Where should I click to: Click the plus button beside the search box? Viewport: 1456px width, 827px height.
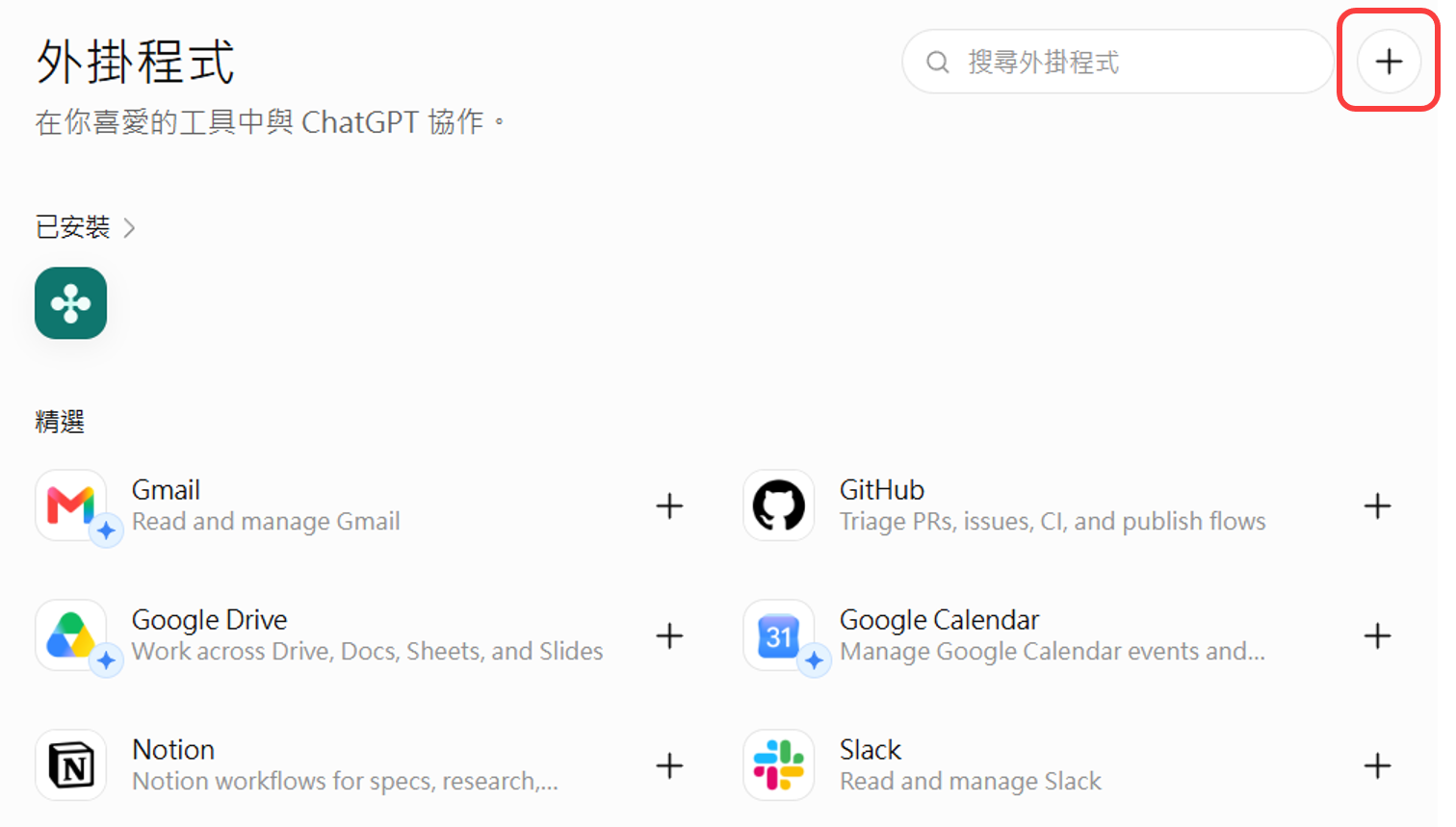click(1388, 62)
